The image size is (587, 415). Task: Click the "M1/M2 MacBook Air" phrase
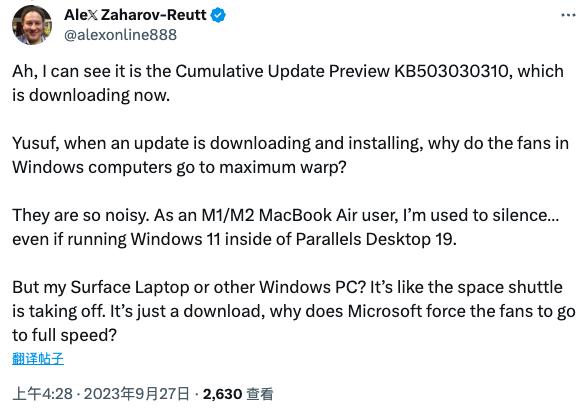click(x=279, y=215)
